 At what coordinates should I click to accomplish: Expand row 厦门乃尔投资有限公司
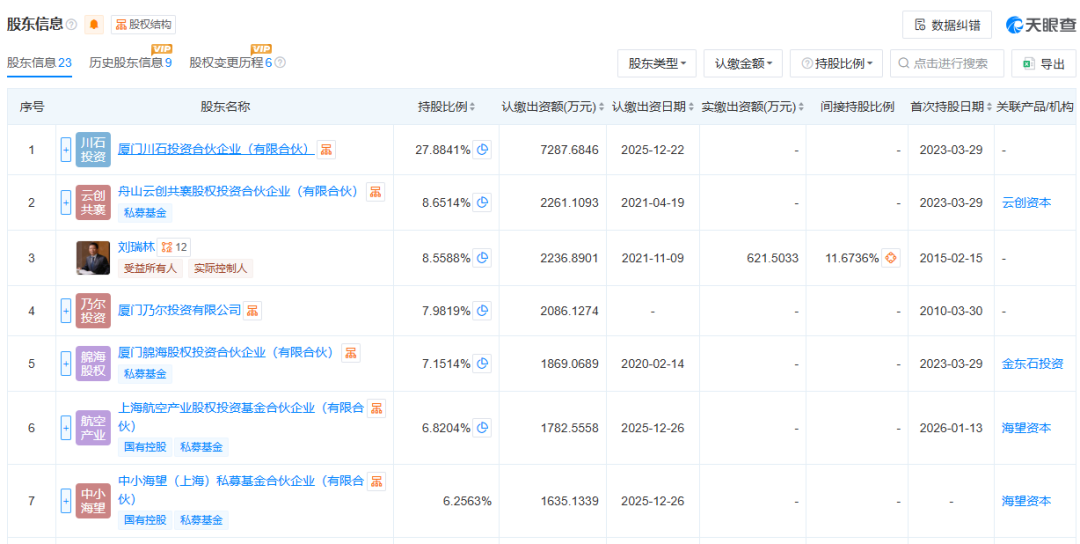coord(66,311)
